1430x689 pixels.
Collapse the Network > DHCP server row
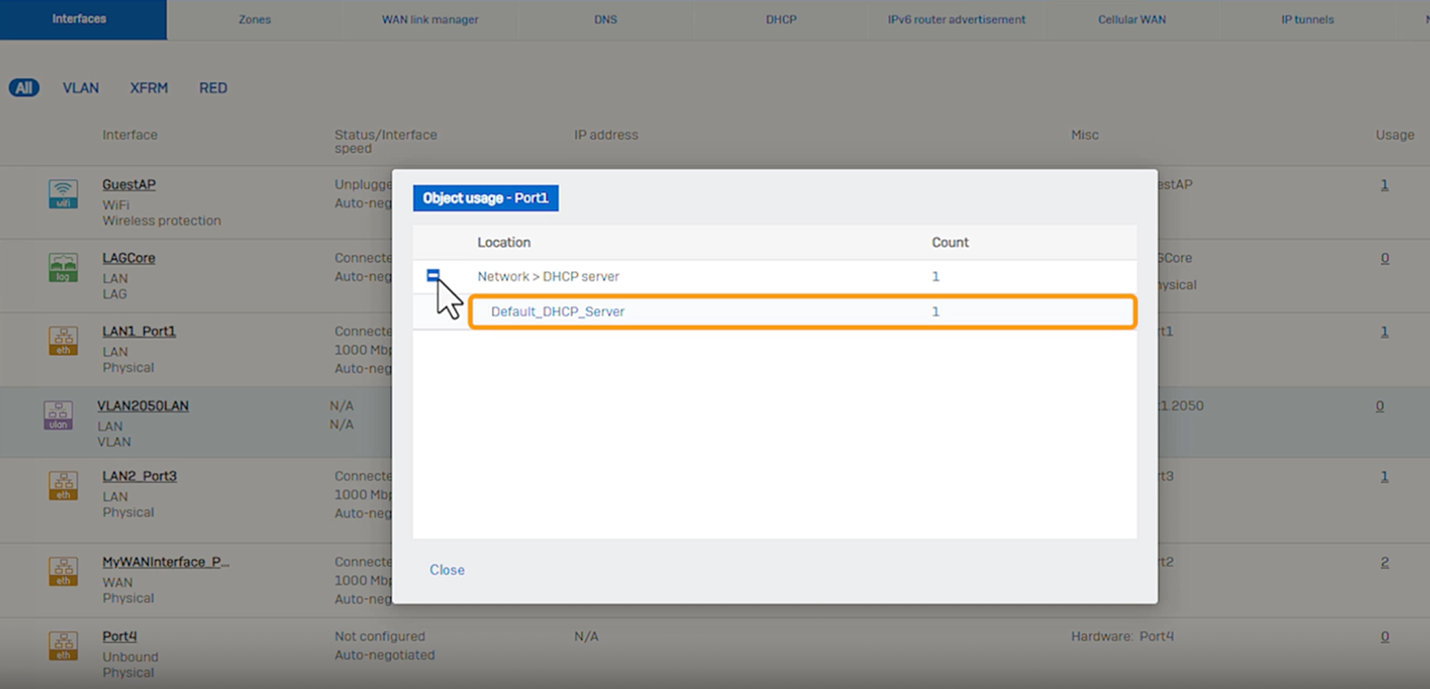433,276
